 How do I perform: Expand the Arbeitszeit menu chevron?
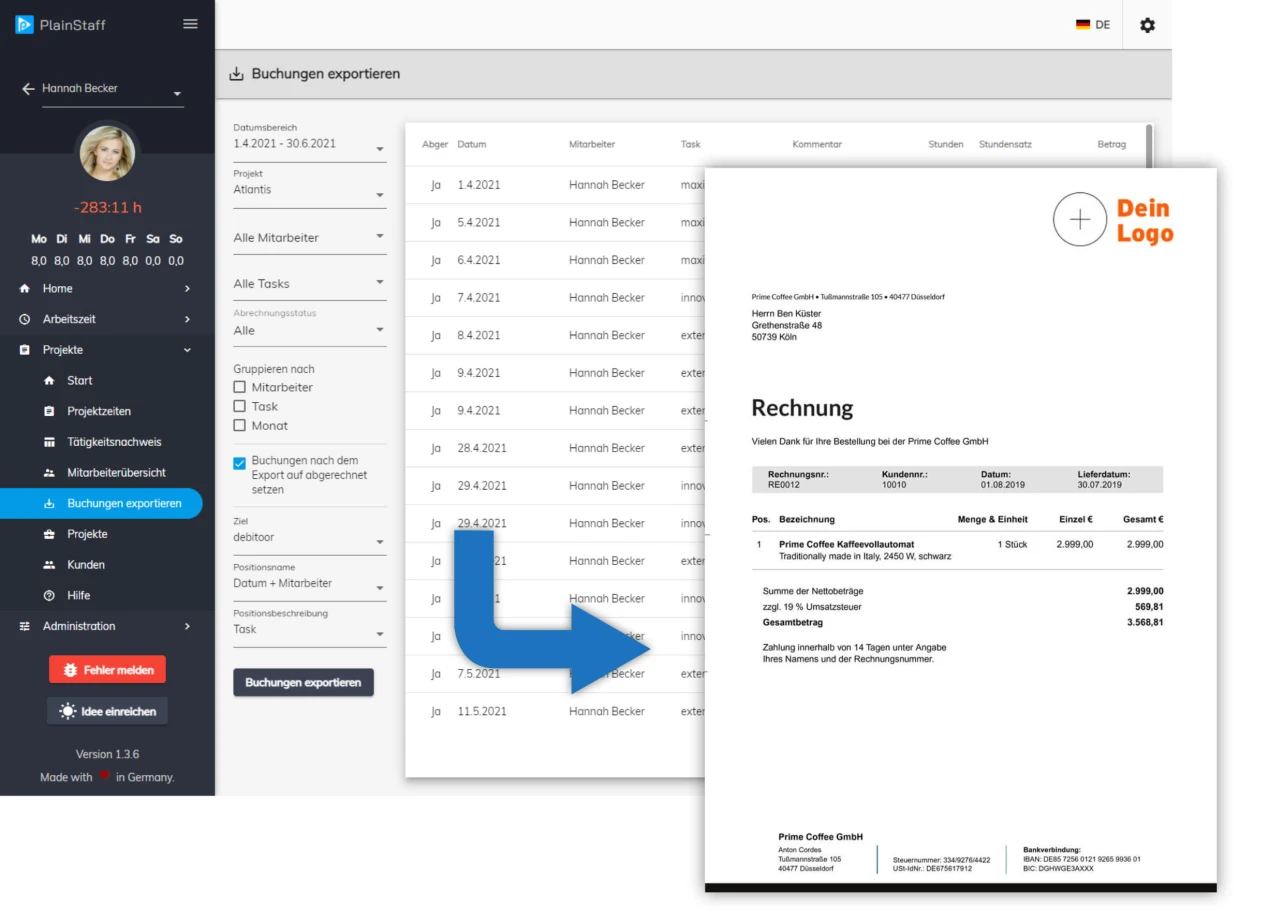coord(187,320)
